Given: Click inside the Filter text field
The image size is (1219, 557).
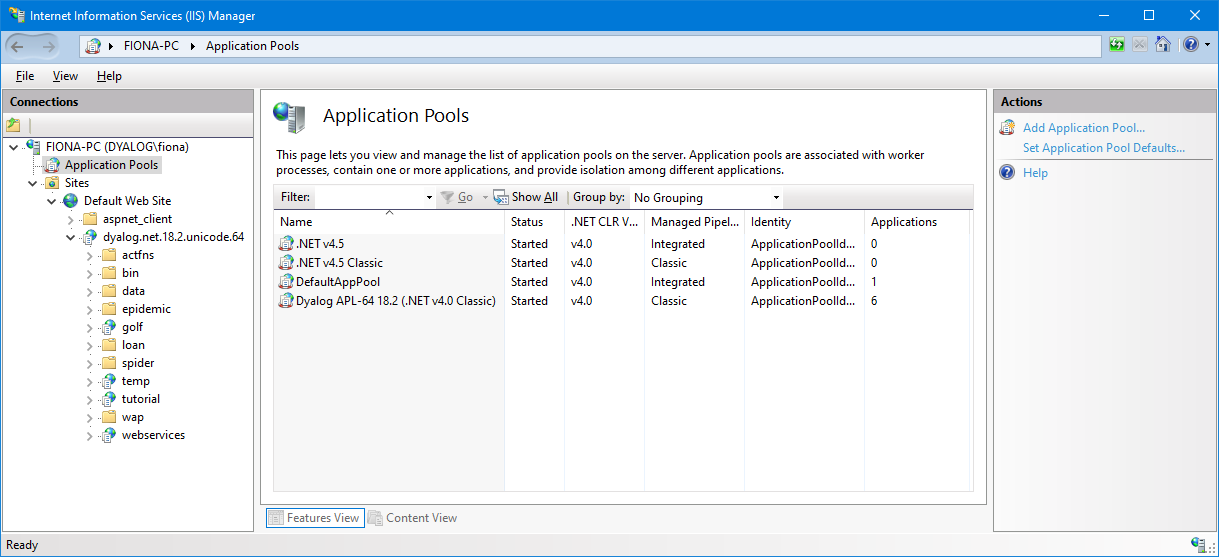Looking at the screenshot, I should (x=368, y=198).
